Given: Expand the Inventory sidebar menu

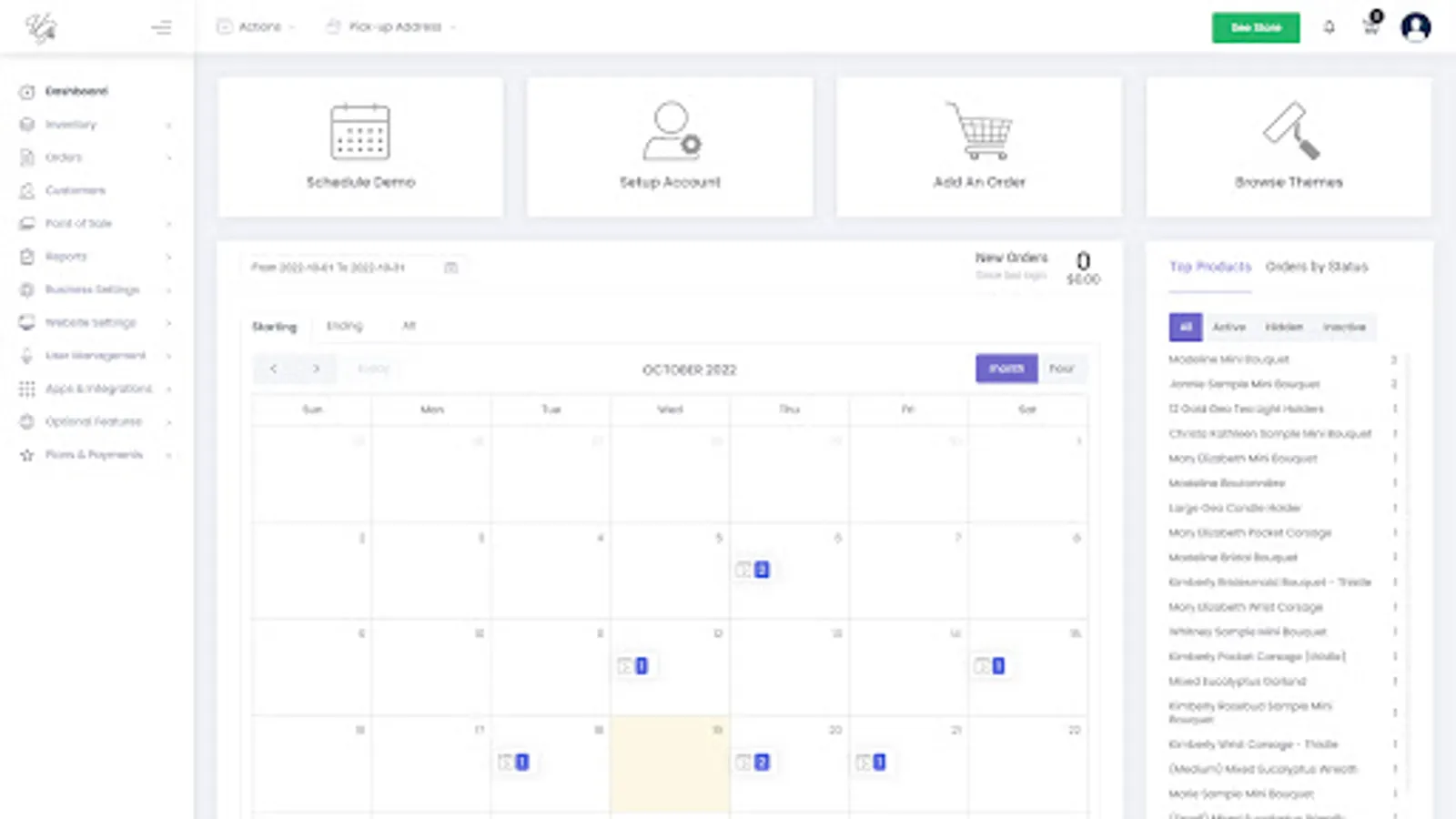Looking at the screenshot, I should click(x=96, y=125).
